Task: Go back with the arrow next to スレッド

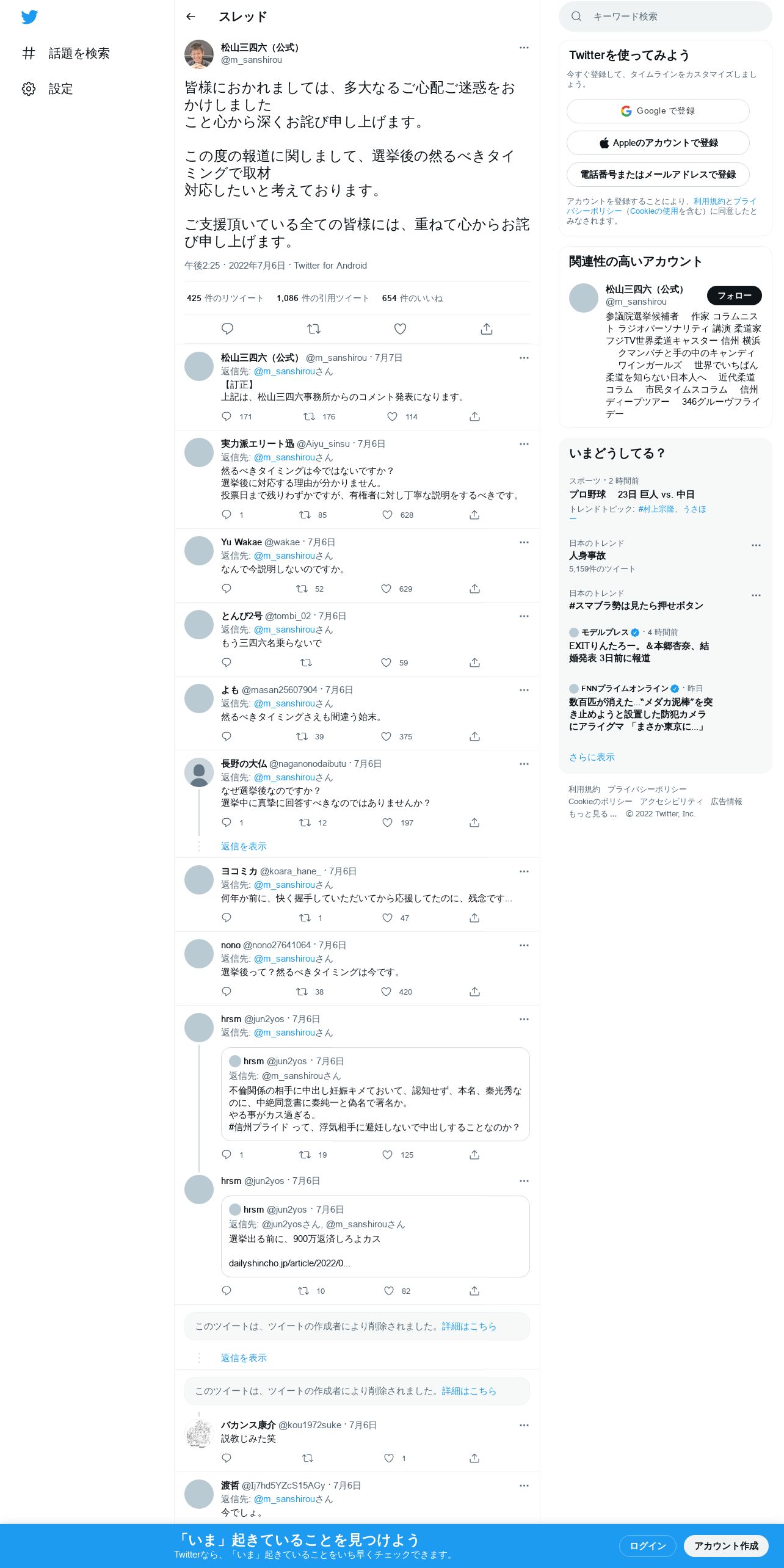Action: click(x=191, y=16)
